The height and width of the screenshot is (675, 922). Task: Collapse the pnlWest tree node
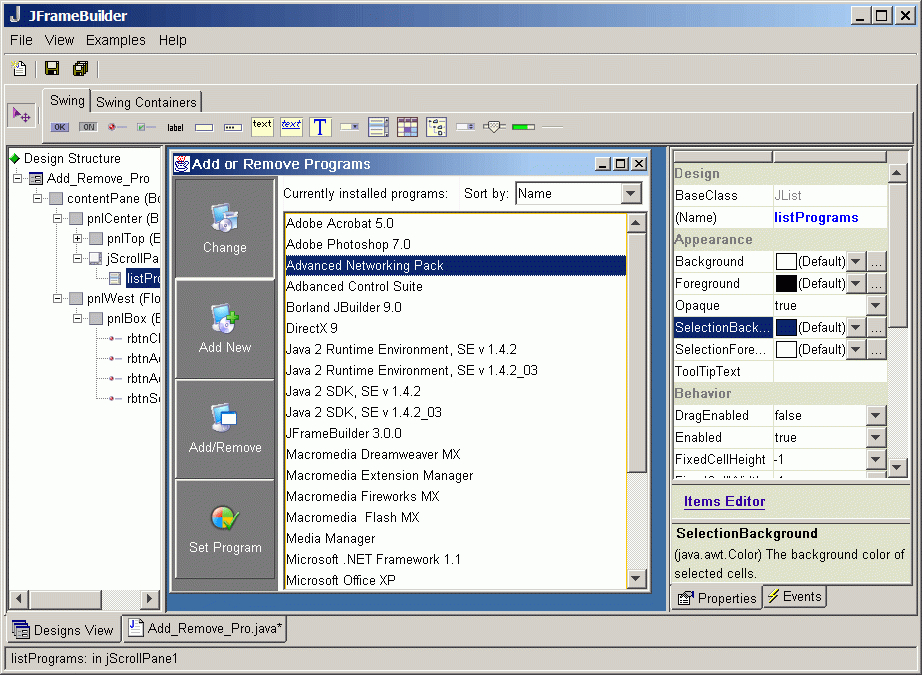point(58,299)
